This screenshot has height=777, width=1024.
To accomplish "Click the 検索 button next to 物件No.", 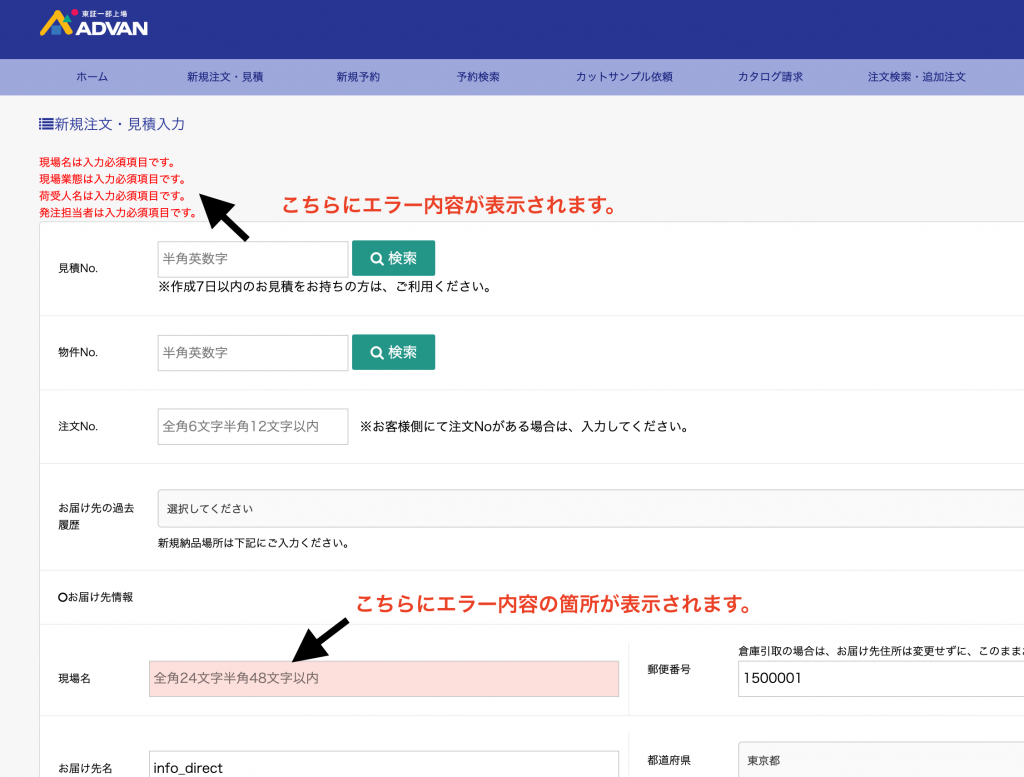I will tap(393, 352).
